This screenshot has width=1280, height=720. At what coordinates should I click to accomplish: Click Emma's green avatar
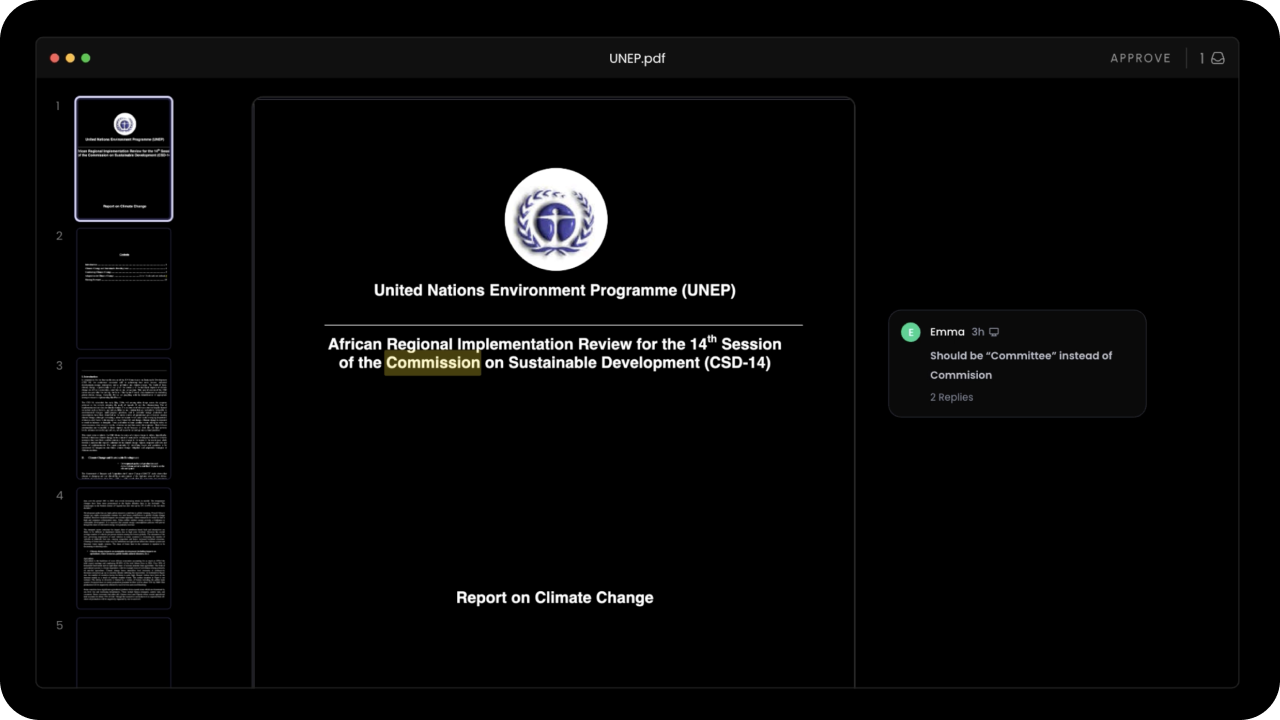tap(910, 332)
